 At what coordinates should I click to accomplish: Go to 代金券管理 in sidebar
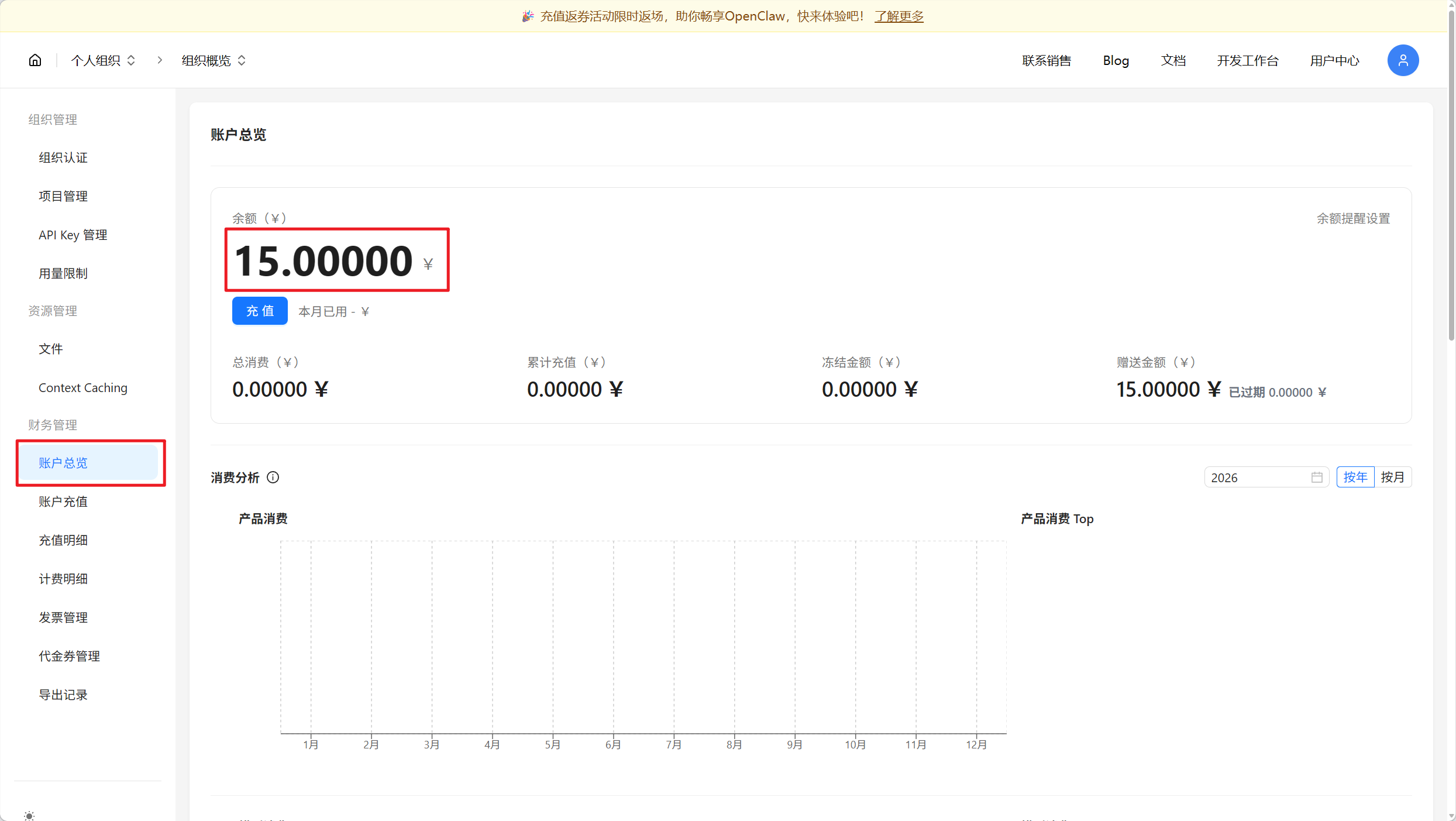69,656
